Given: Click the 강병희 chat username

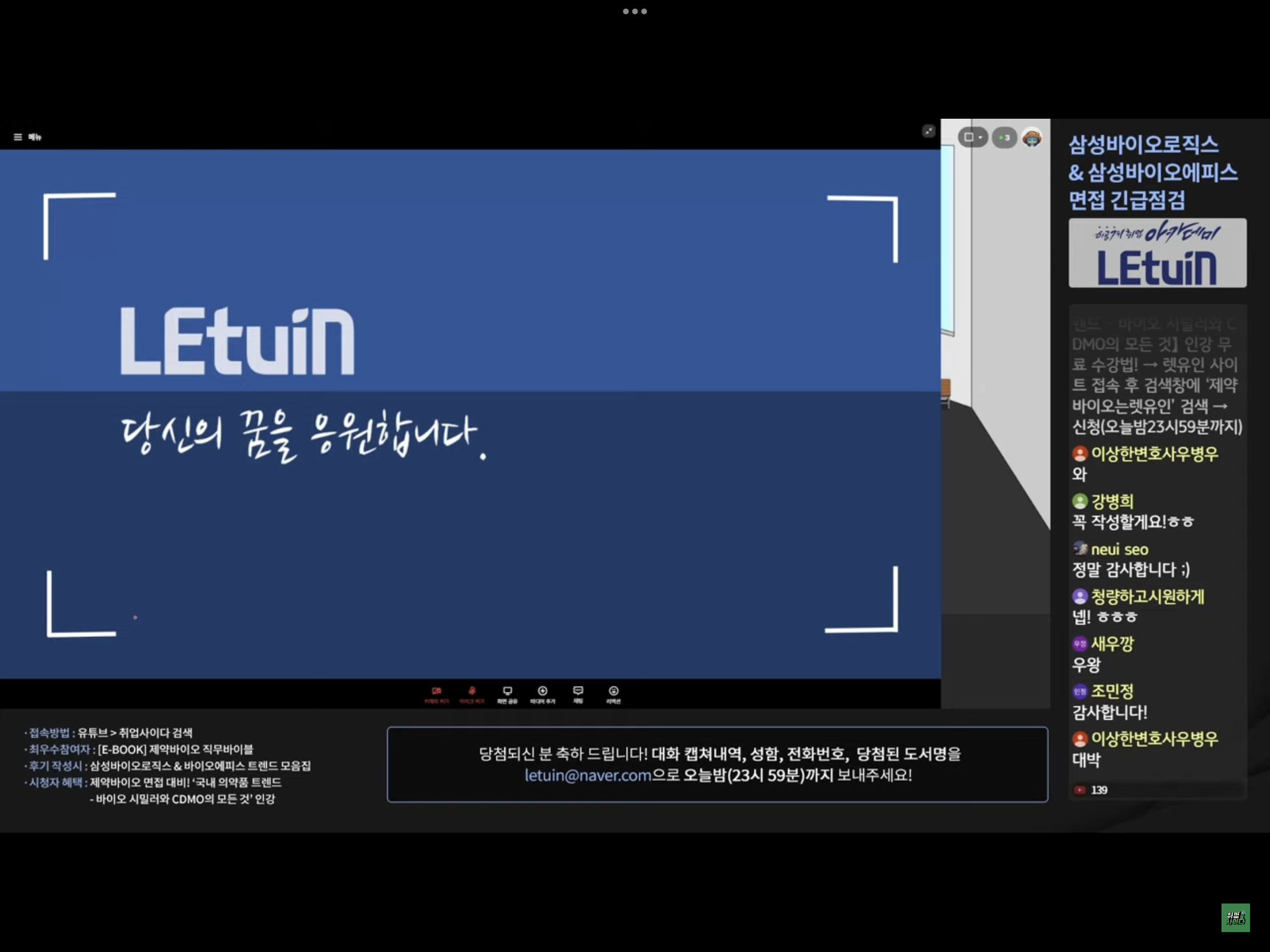Looking at the screenshot, I should pos(1112,502).
